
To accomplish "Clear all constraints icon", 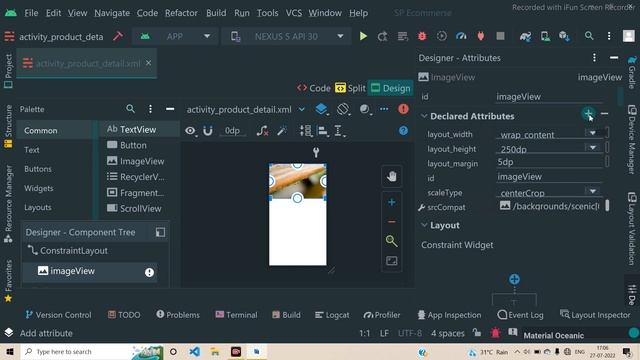I will point(262,131).
